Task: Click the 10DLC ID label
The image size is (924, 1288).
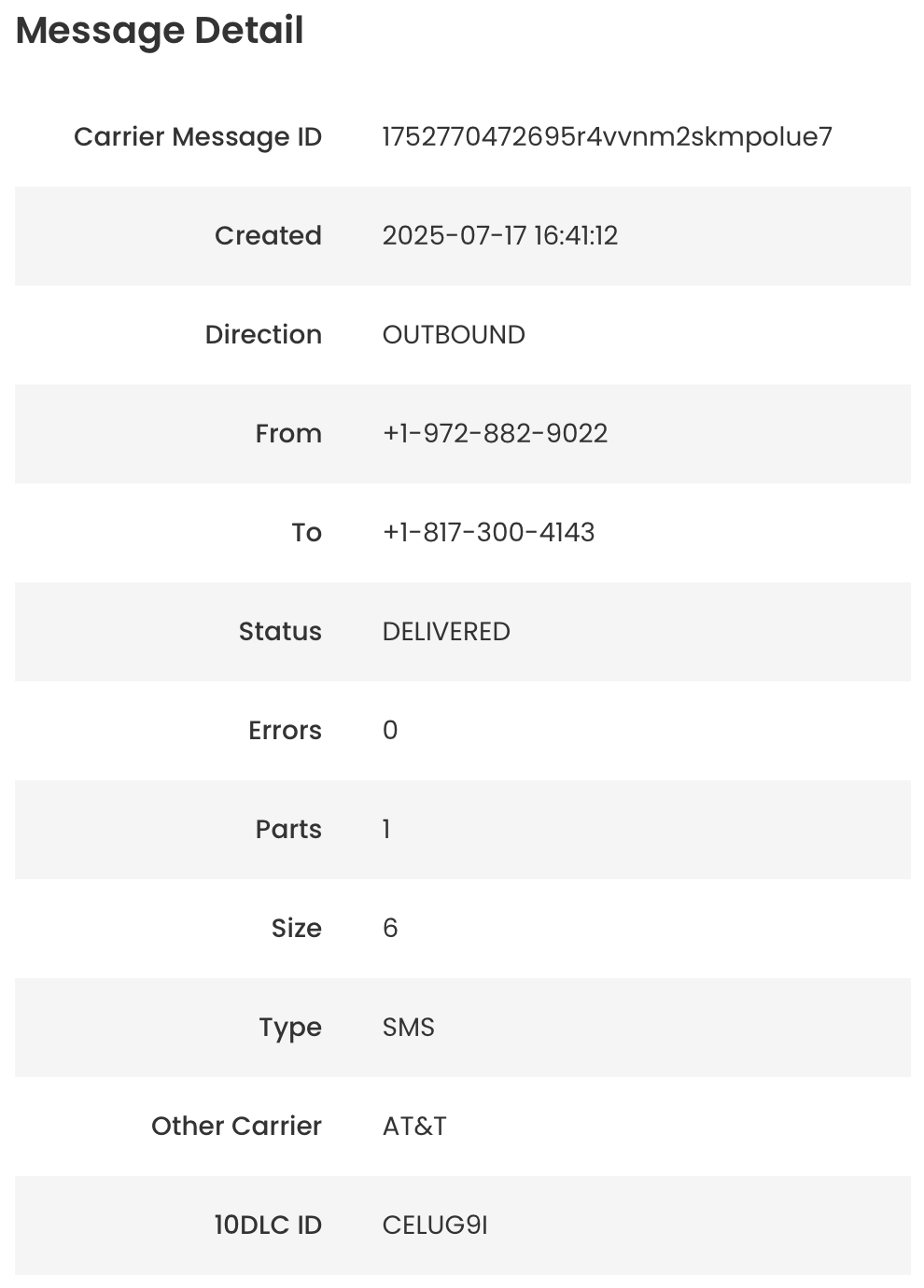Action: click(268, 1225)
